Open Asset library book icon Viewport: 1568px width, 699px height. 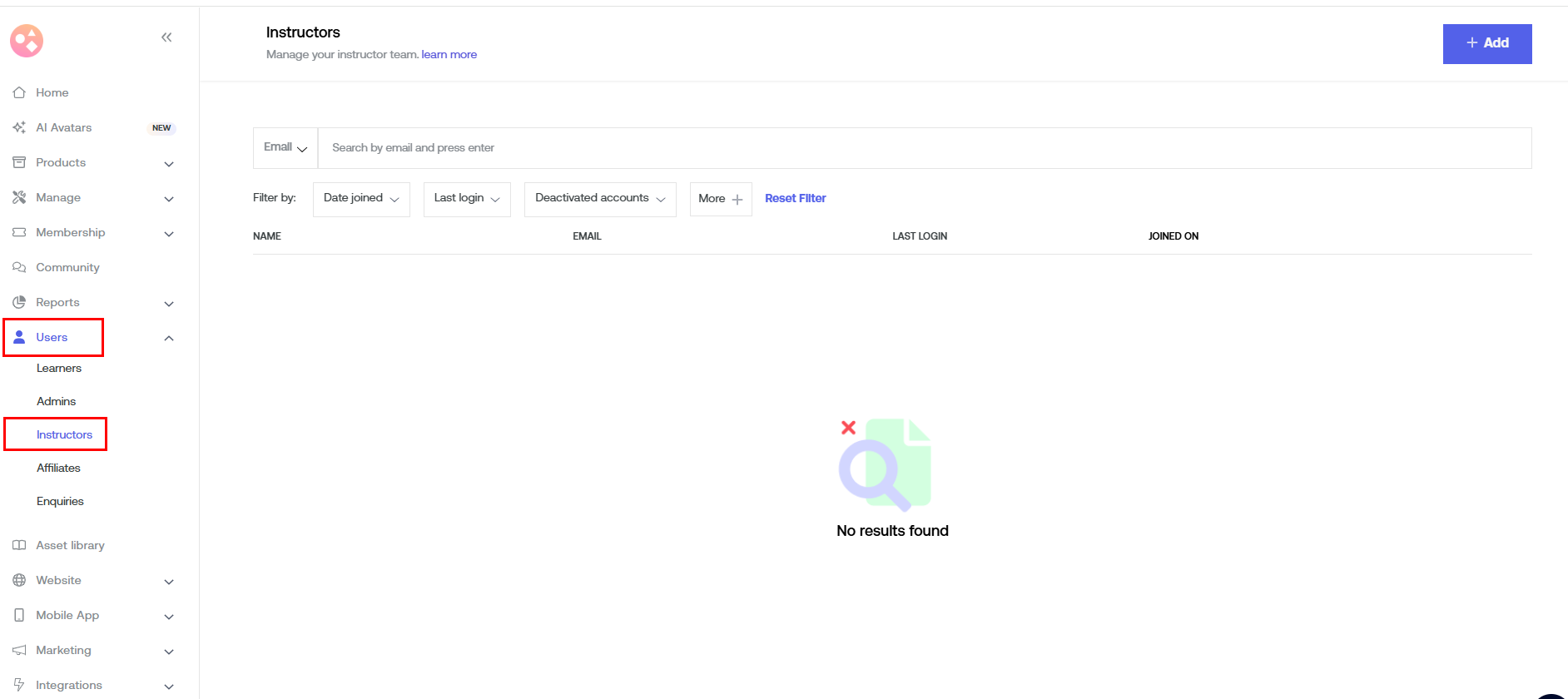[x=19, y=545]
